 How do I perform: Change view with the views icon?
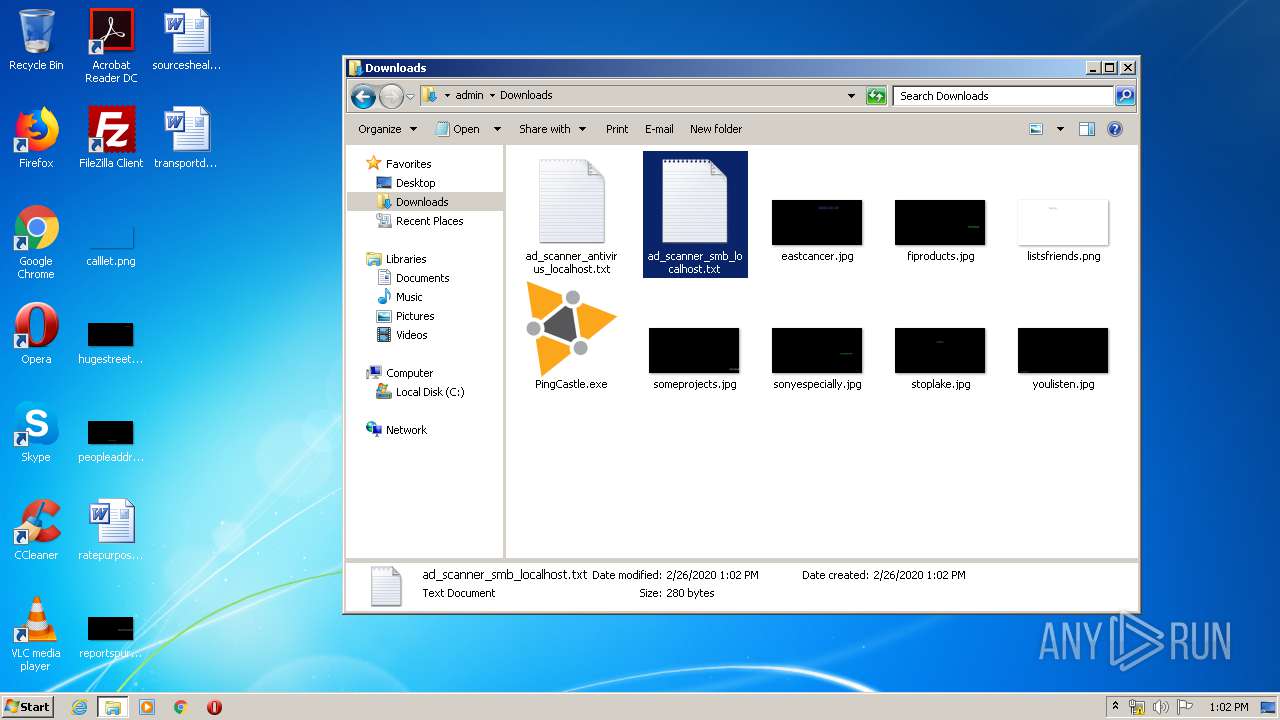tap(1036, 129)
